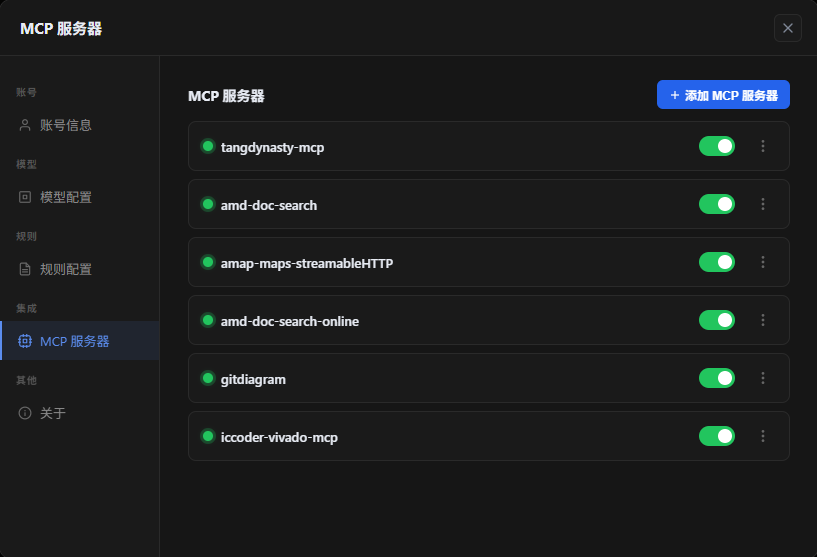Select MCP 服务器 sidebar item
817x557 pixels.
pyautogui.click(x=80, y=341)
